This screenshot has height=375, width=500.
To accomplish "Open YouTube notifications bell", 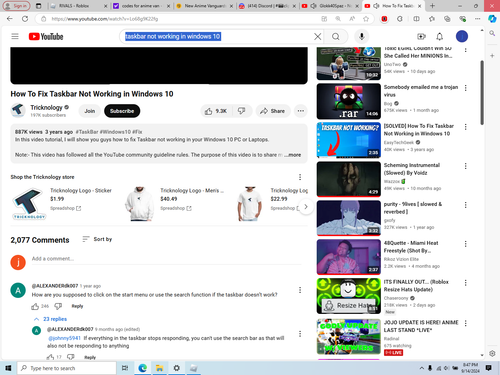I will pyautogui.click(x=440, y=36).
